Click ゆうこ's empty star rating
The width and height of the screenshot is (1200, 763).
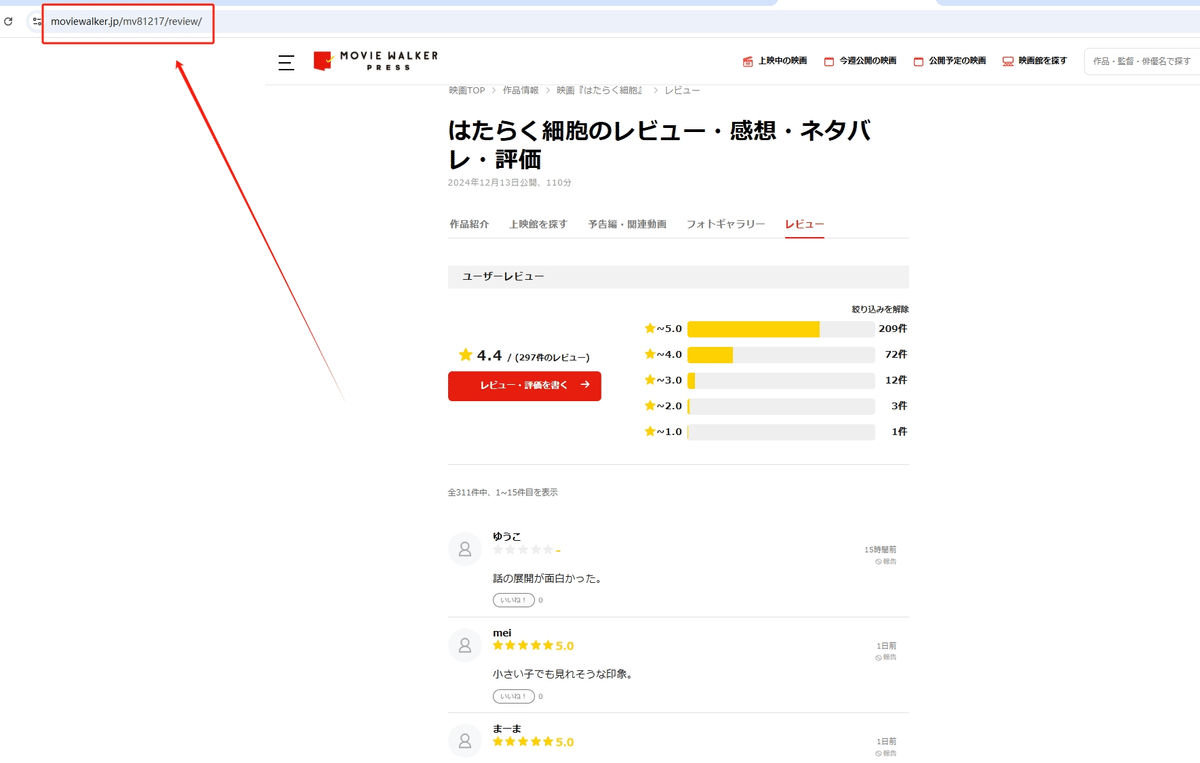[523, 550]
